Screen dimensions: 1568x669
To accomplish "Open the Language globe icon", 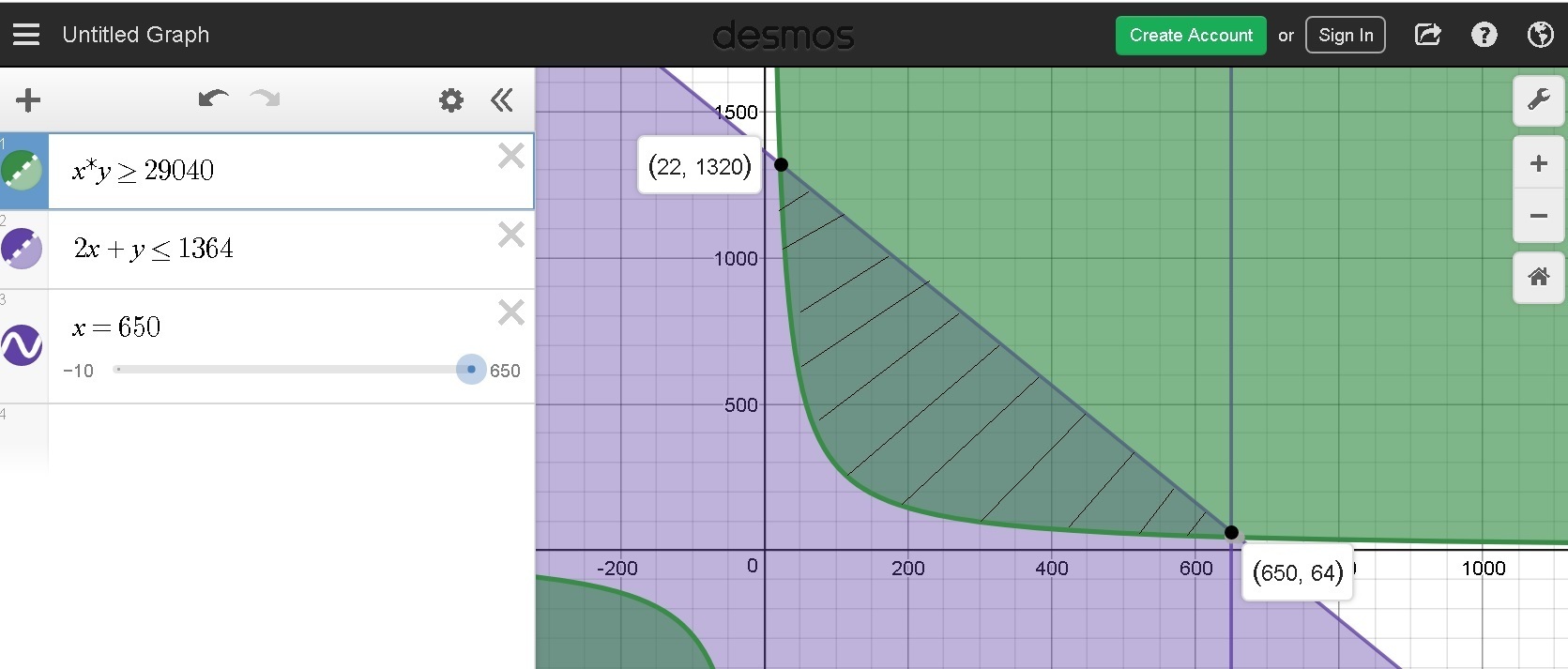I will (1540, 35).
